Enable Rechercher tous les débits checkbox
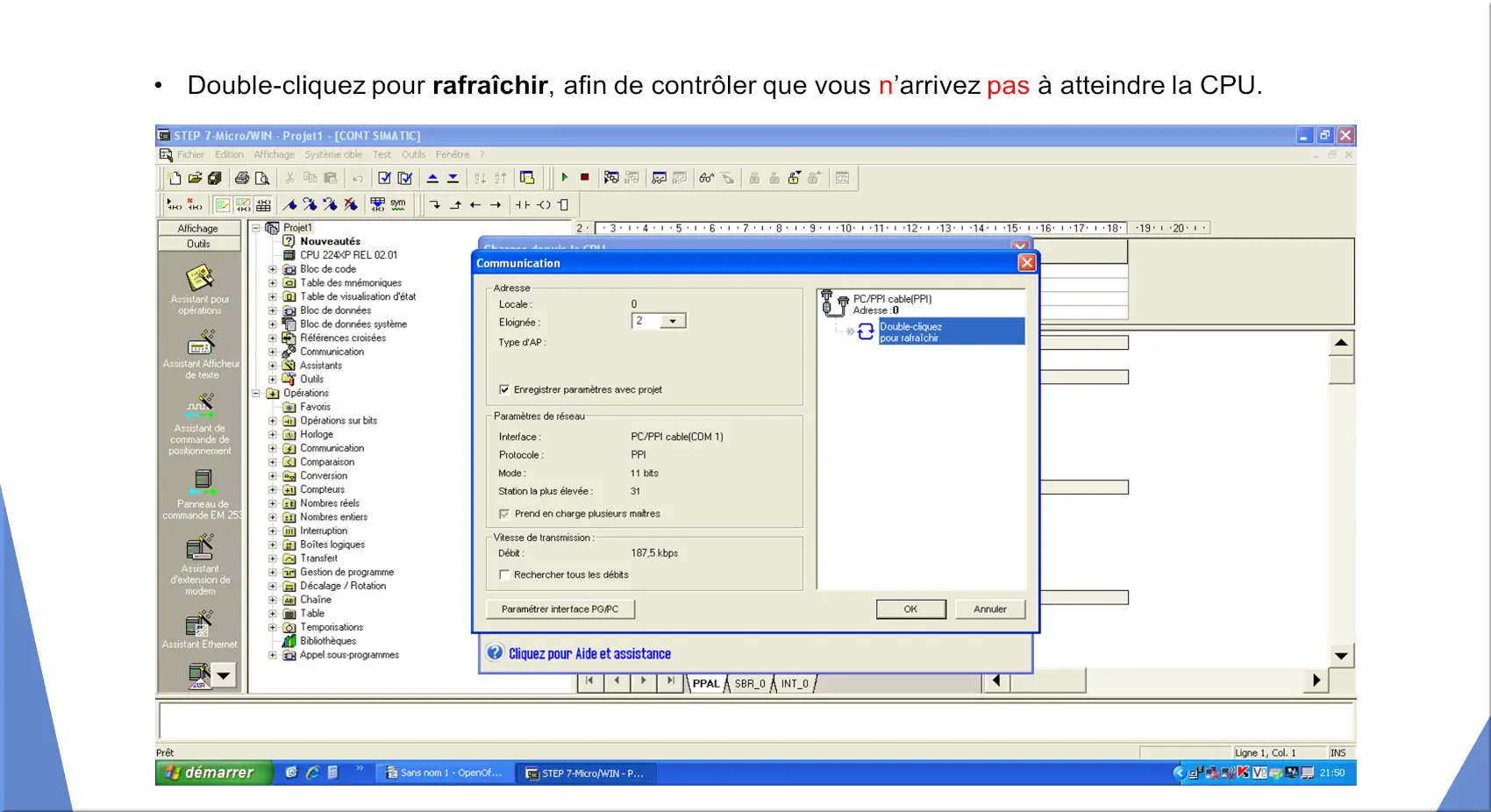Viewport: 1491px width, 812px height. point(504,574)
